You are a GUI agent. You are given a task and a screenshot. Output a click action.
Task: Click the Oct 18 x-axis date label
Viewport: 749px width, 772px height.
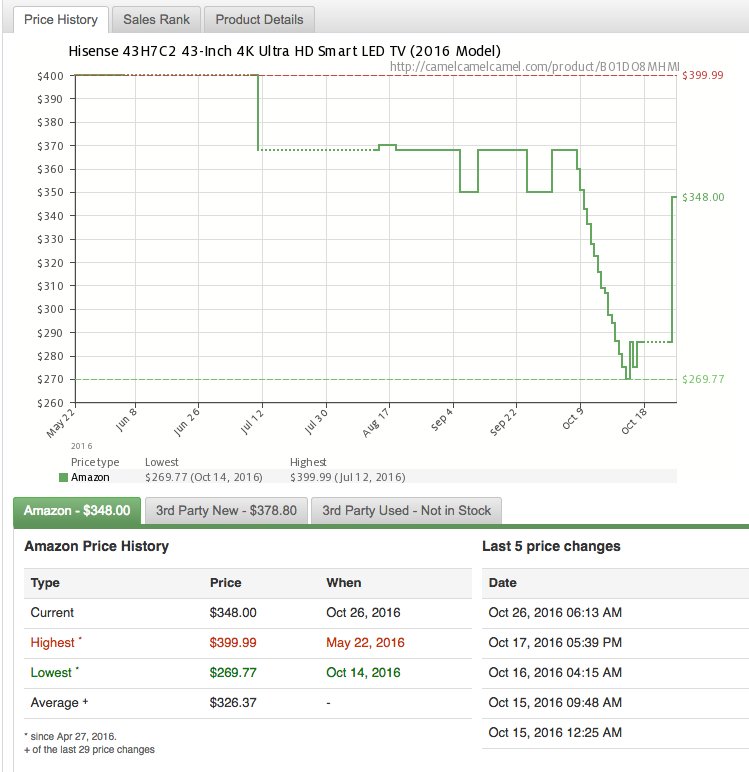[633, 421]
